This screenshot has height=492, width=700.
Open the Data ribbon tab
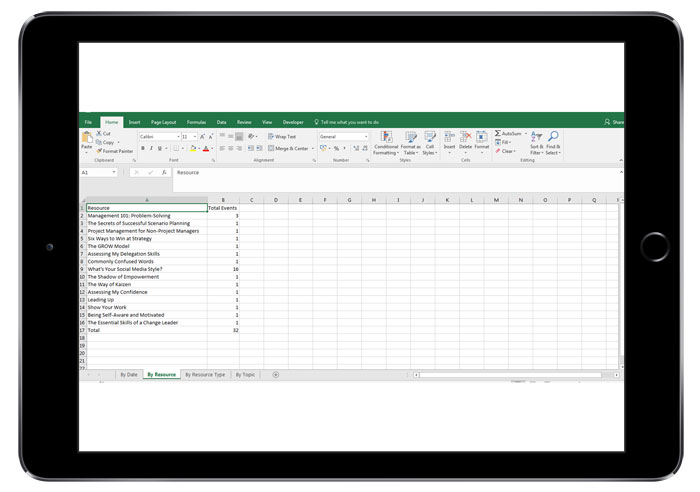point(221,122)
